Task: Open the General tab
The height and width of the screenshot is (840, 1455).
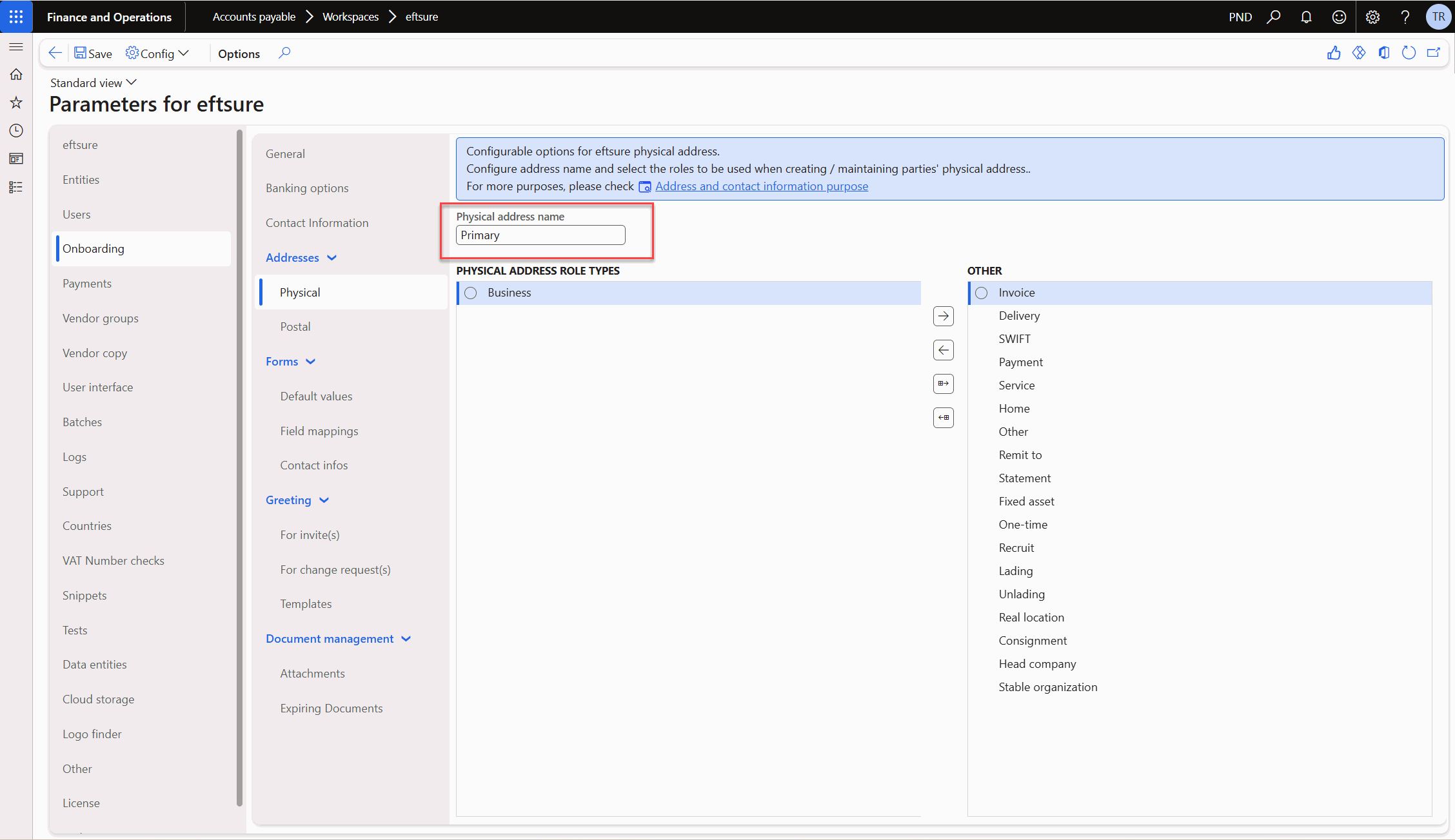Action: [285, 153]
